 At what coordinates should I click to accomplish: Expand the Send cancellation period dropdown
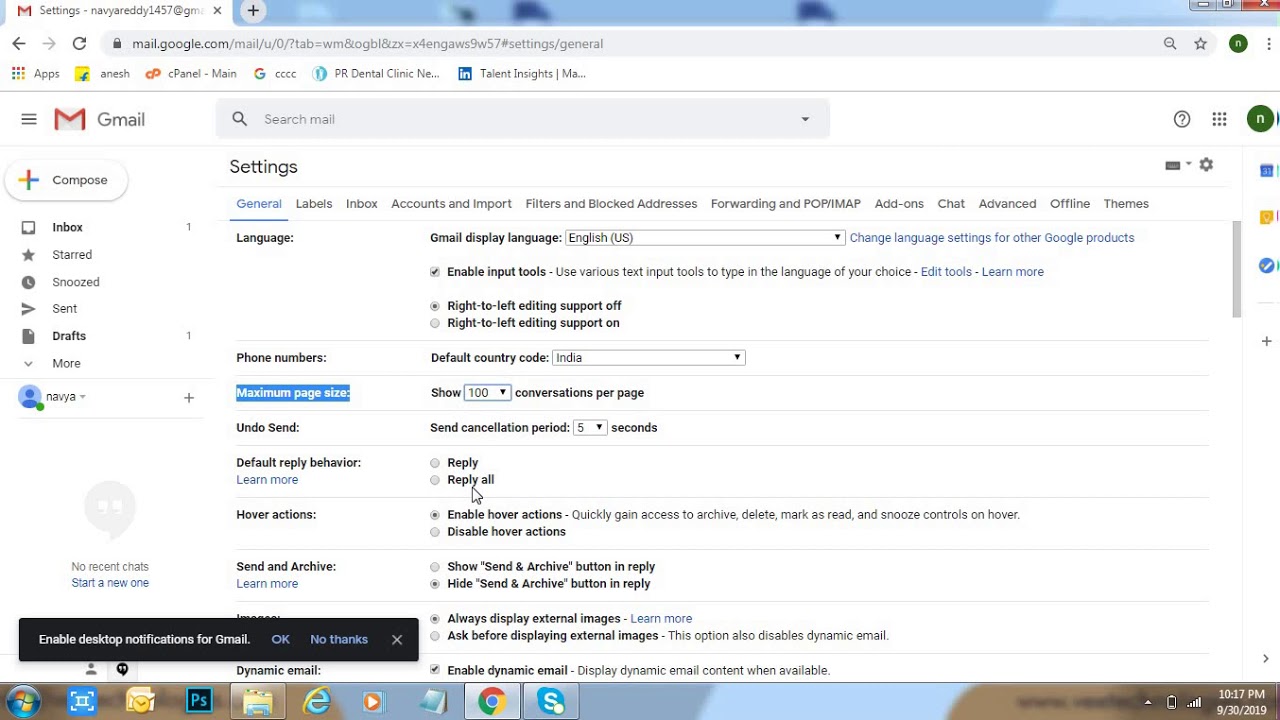tap(590, 428)
